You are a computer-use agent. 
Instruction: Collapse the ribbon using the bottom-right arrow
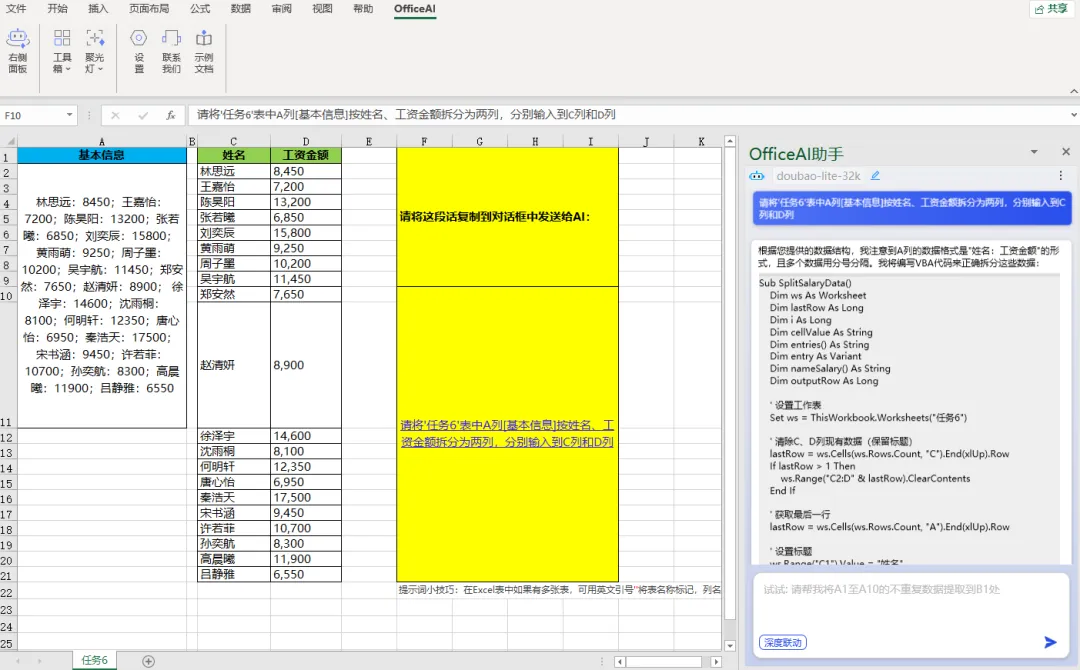[1073, 91]
